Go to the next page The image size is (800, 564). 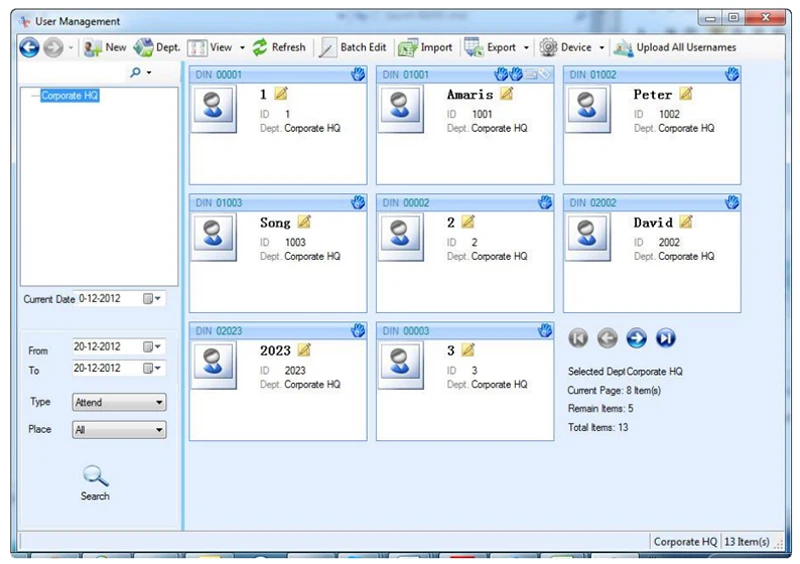click(636, 338)
